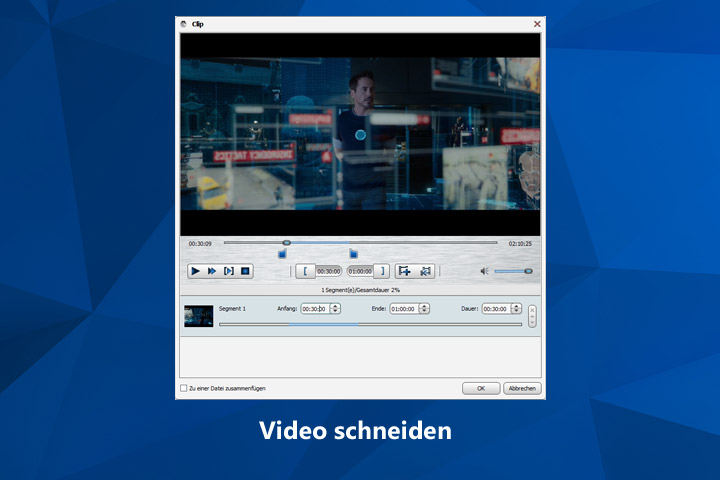Click the Segment 1 range bar
This screenshot has width=720, height=480.
point(370,324)
